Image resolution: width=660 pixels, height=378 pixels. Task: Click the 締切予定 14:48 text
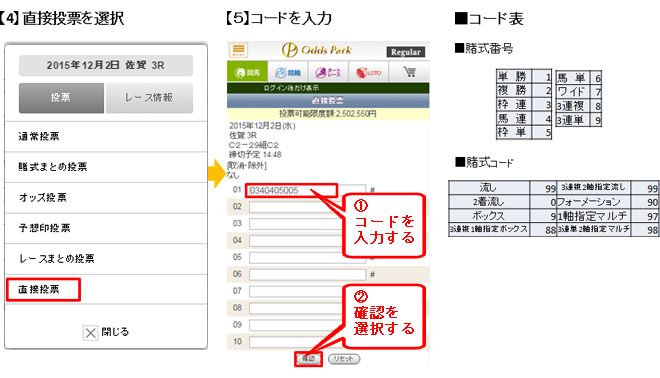coord(255,154)
